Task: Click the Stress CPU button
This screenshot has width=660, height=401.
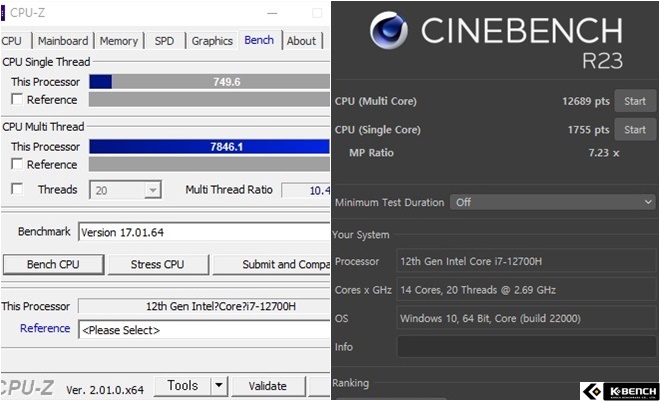Action: click(157, 264)
